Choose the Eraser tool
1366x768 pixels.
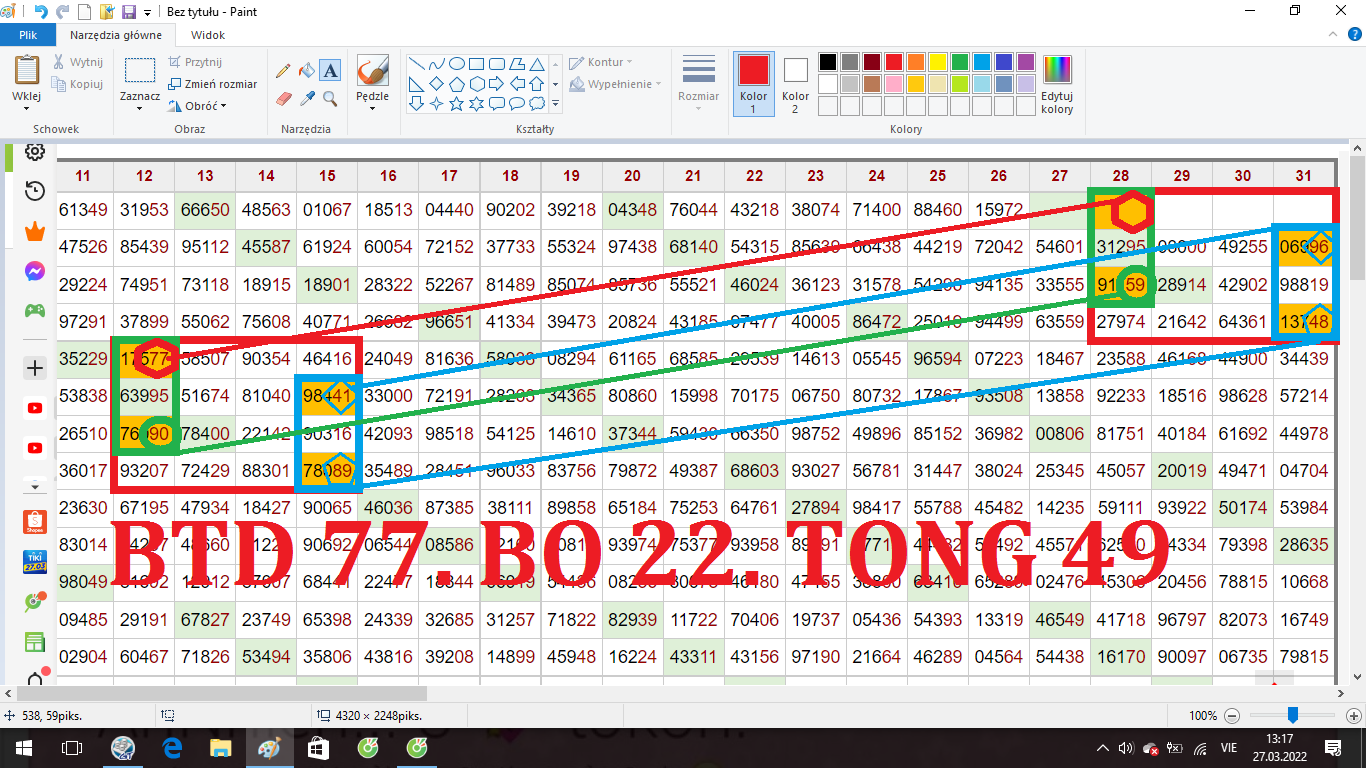coord(283,98)
